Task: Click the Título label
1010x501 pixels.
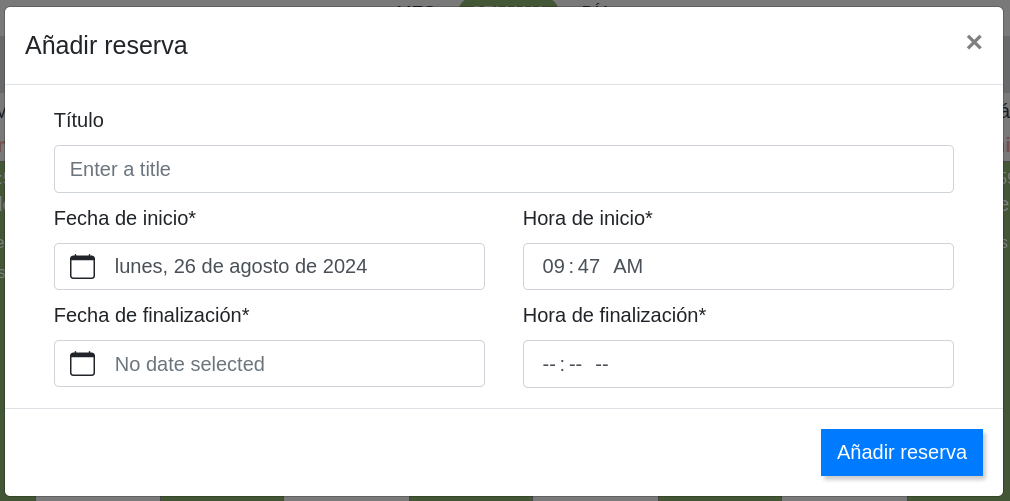Action: (x=79, y=120)
